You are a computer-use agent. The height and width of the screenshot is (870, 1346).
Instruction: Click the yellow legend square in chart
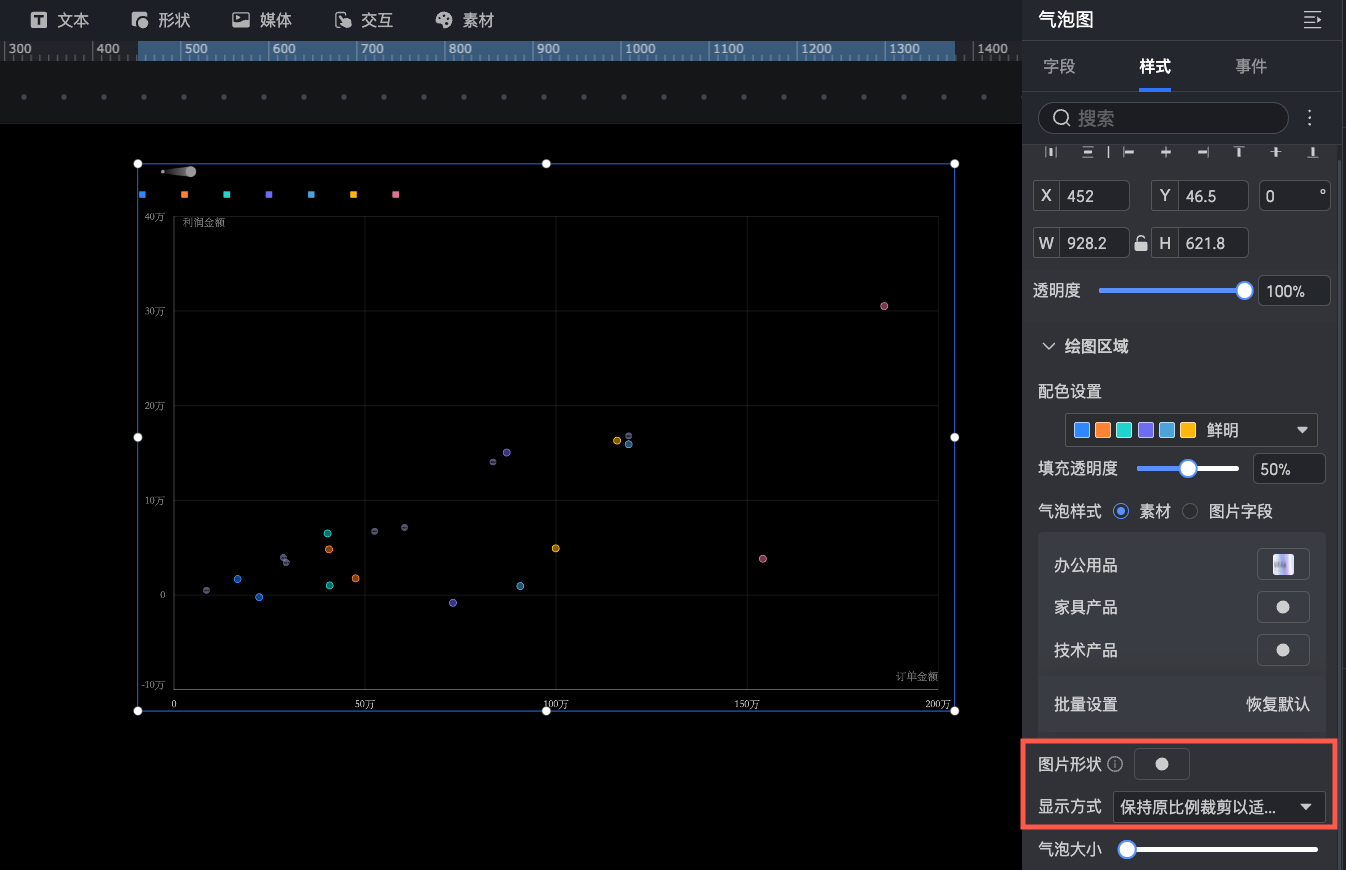click(x=353, y=195)
